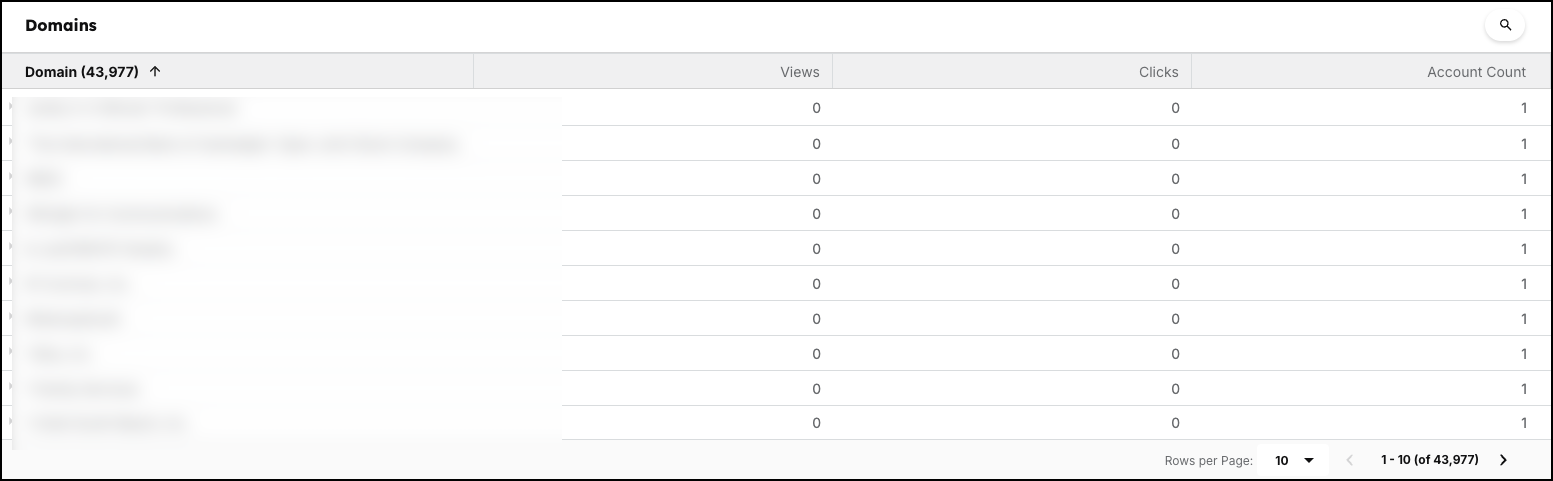This screenshot has width=1553, height=481.
Task: Click the previous page left chevron
Action: tap(1349, 460)
